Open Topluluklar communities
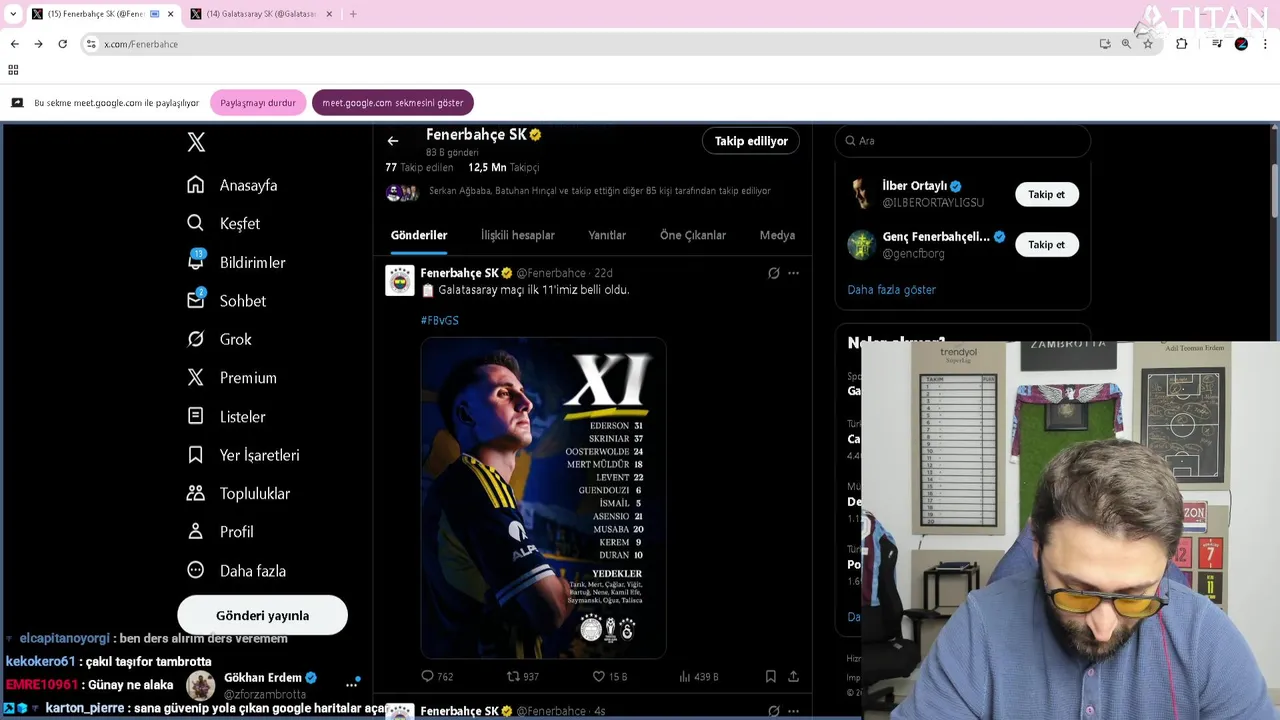 238,493
